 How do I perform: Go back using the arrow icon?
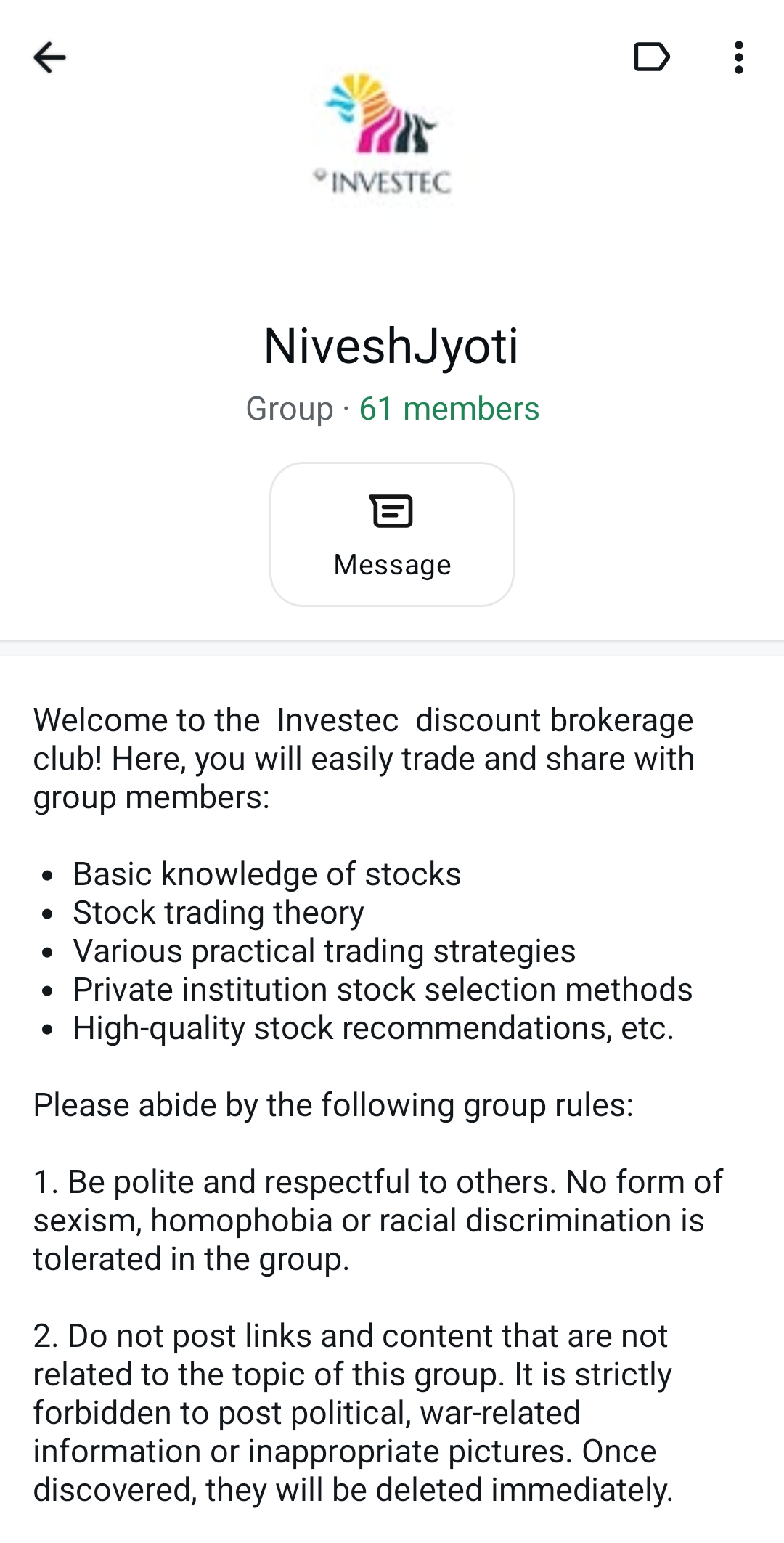click(49, 57)
